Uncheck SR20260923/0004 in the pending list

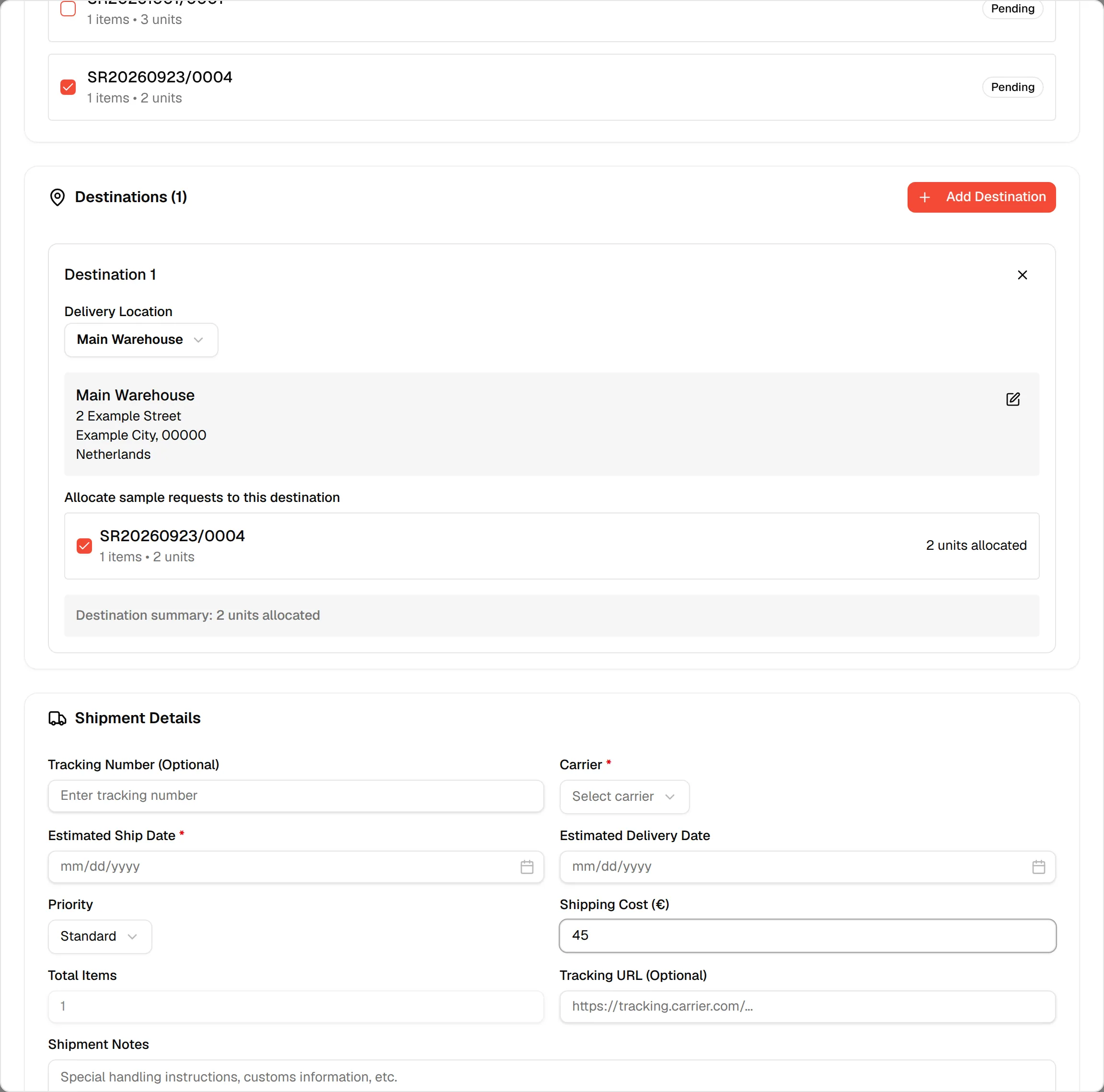tap(68, 87)
